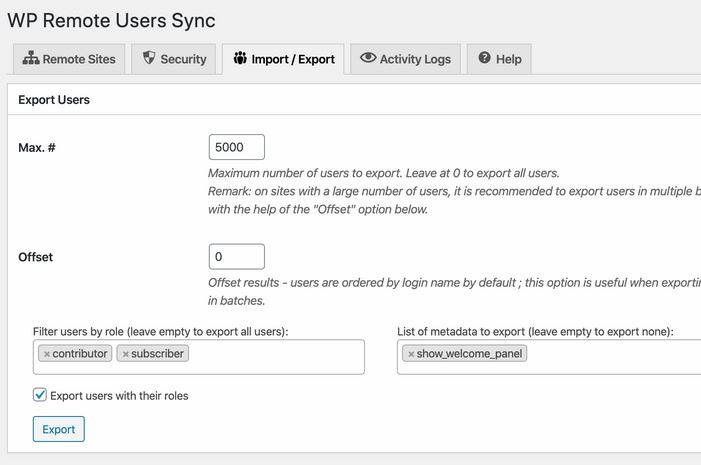Screen dimensions: 701x465
Task: Switch to the Security tab
Action: pos(174,59)
